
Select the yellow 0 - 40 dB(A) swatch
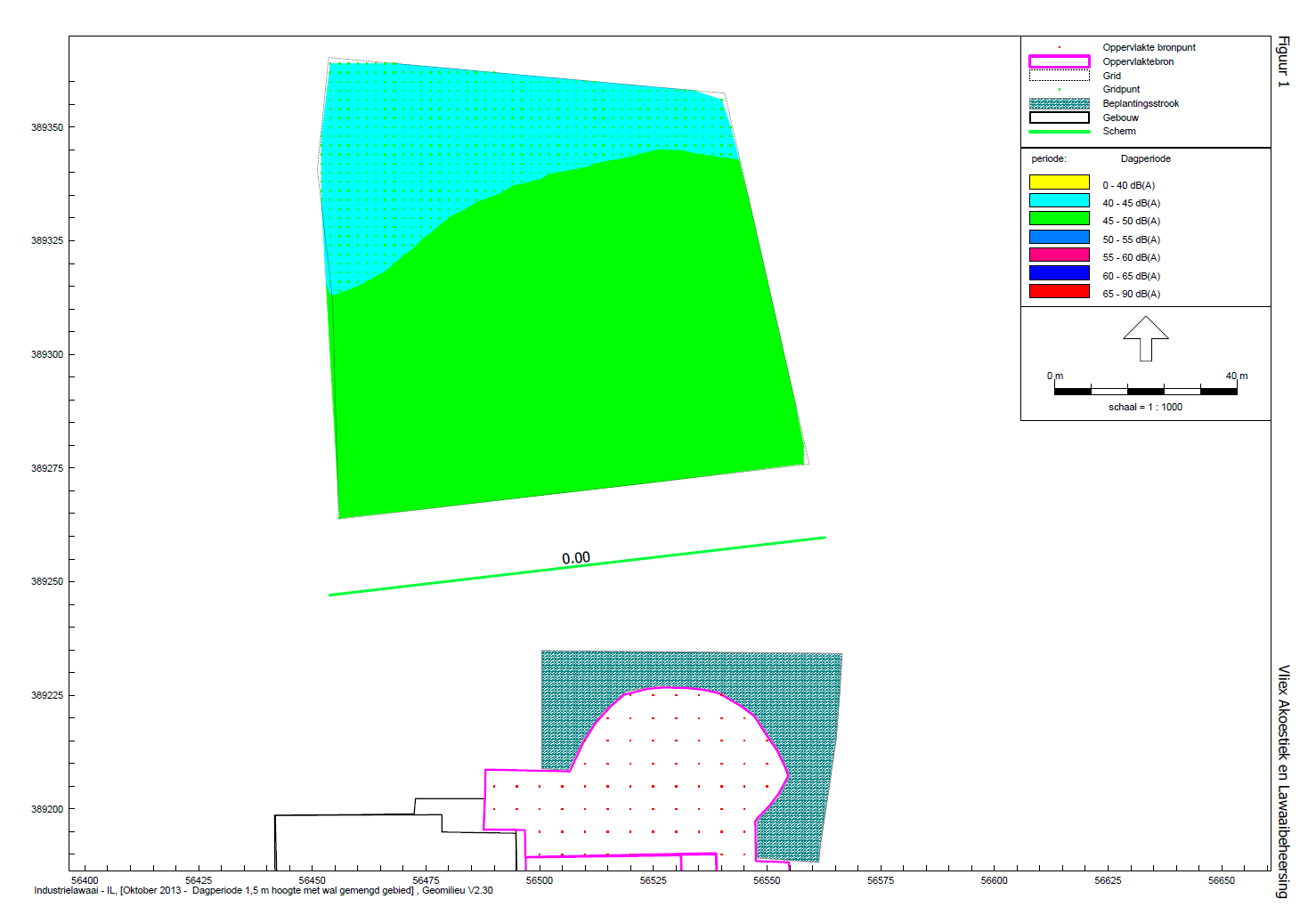pyautogui.click(x=1059, y=182)
